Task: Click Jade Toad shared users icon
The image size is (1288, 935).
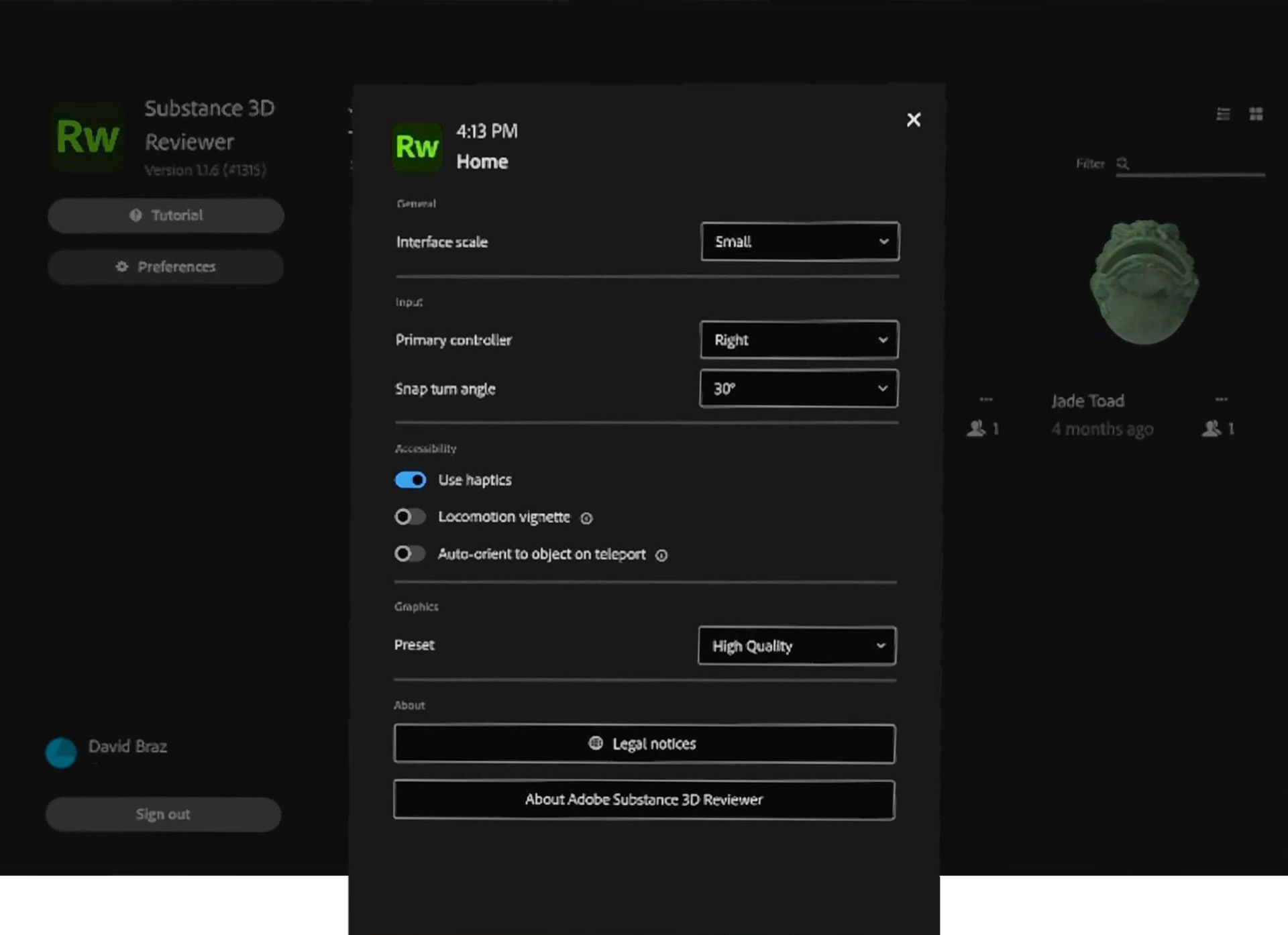Action: (1212, 429)
